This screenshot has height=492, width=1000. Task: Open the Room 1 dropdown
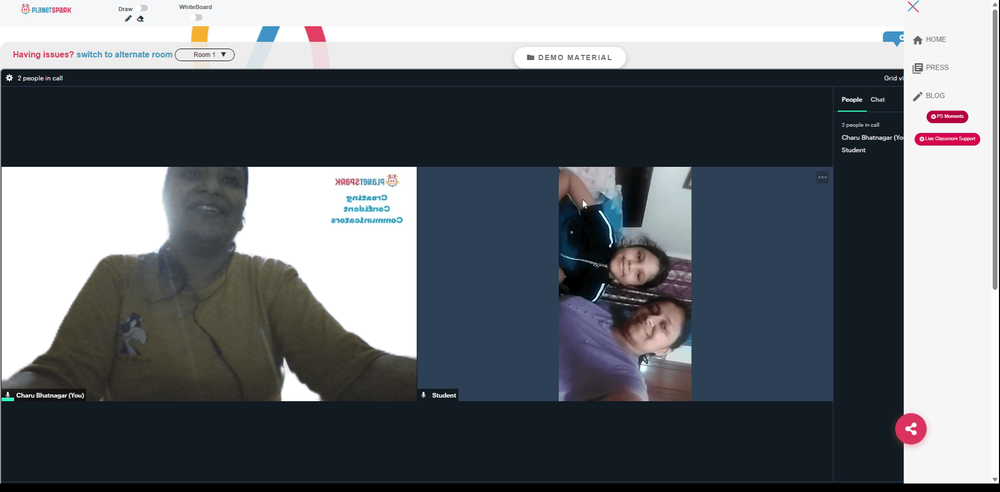(205, 55)
